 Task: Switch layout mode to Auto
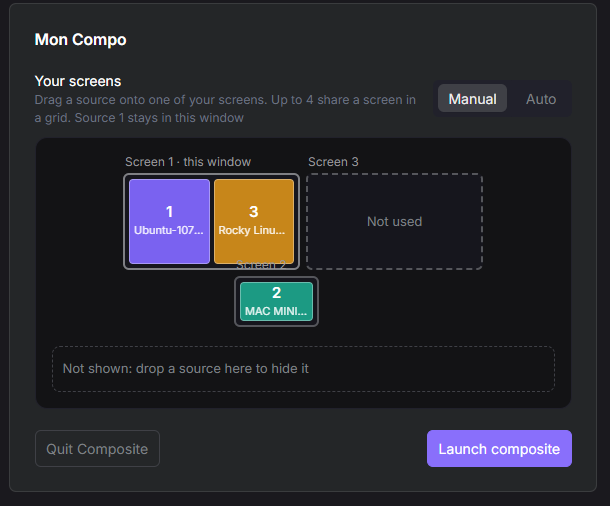point(541,99)
